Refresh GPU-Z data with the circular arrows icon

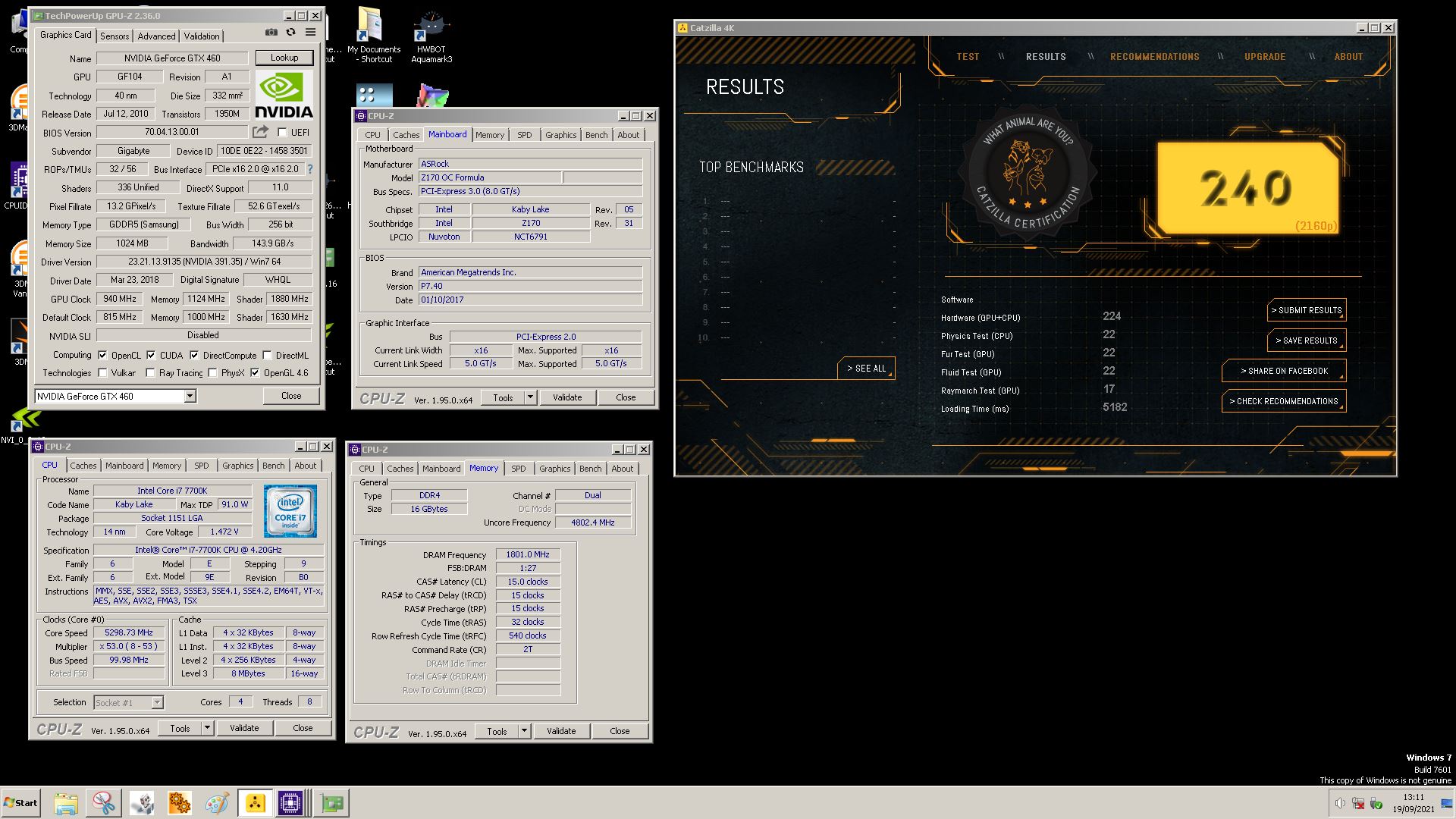(x=290, y=33)
